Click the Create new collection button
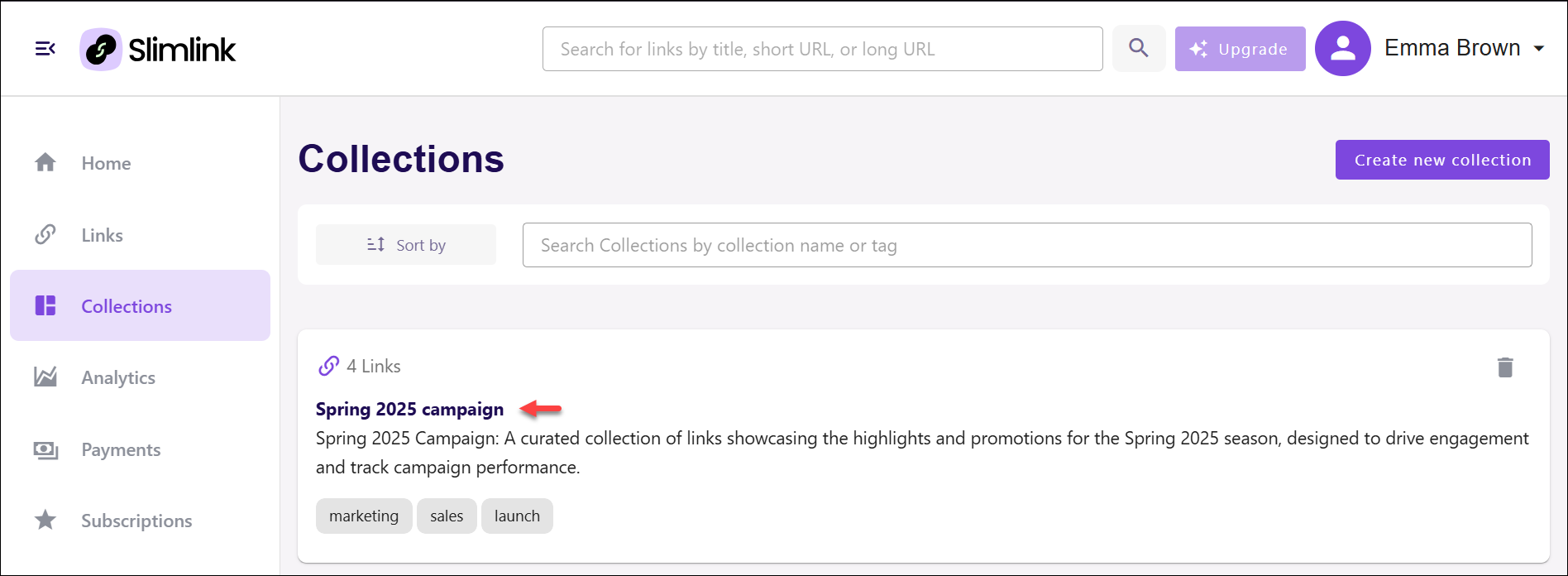The width and height of the screenshot is (1568, 576). point(1442,160)
